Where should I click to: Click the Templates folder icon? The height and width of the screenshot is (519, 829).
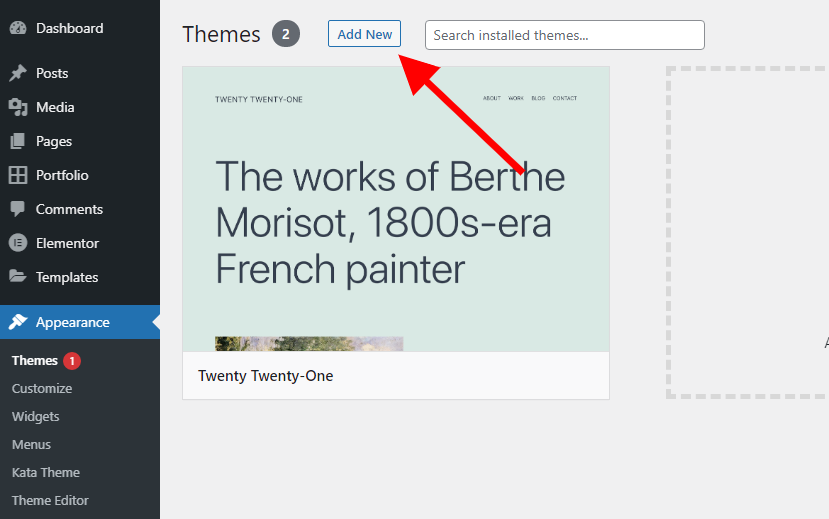pyautogui.click(x=18, y=276)
